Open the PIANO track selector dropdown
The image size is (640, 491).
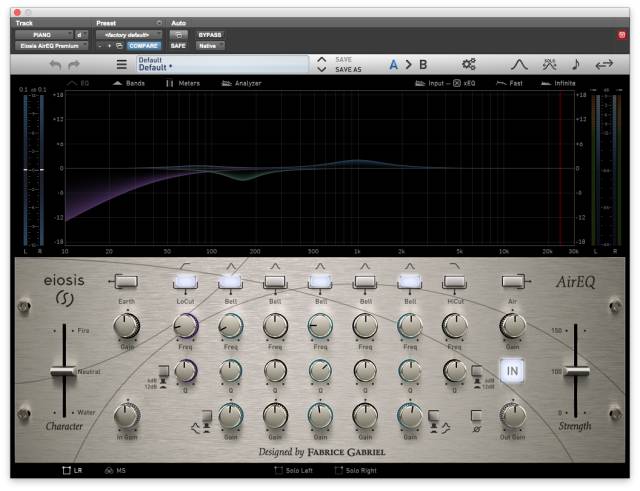coord(44,35)
